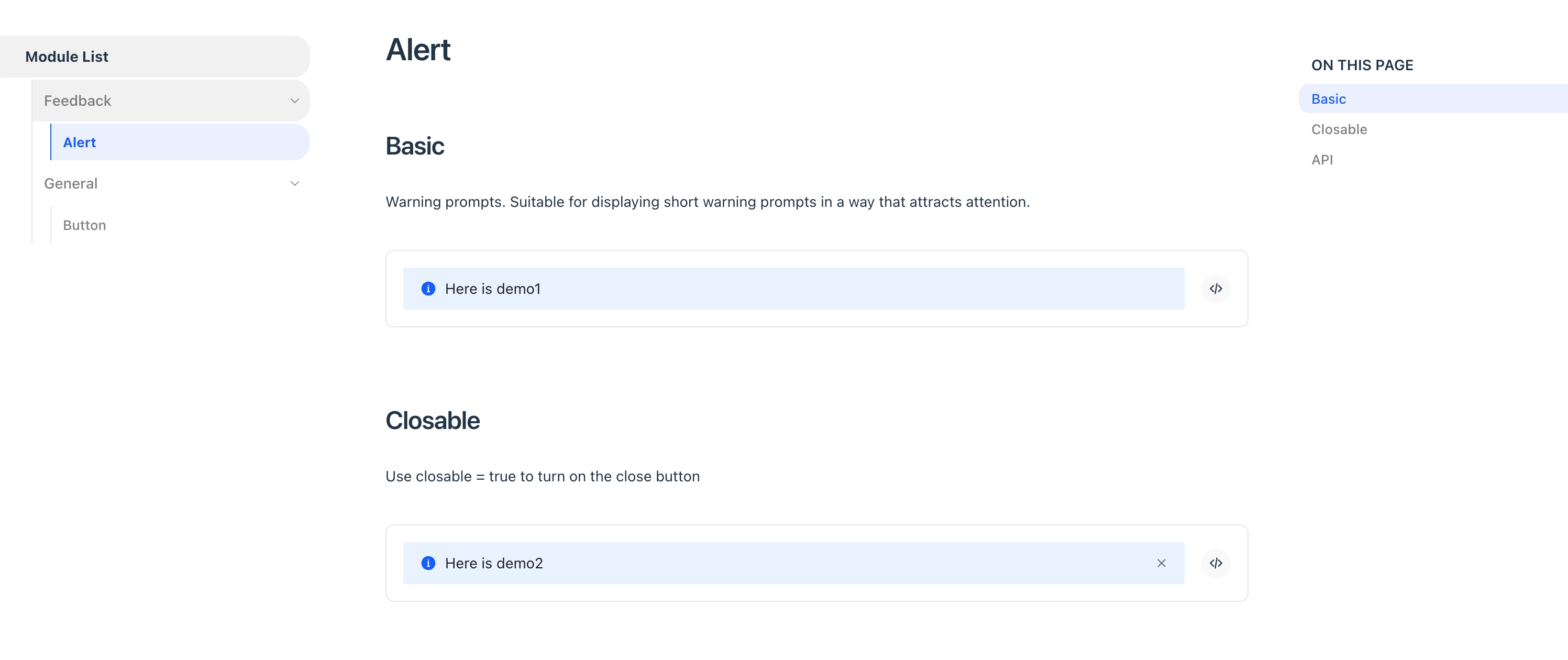Collapse the General section chevron
The image size is (1568, 660).
click(295, 183)
